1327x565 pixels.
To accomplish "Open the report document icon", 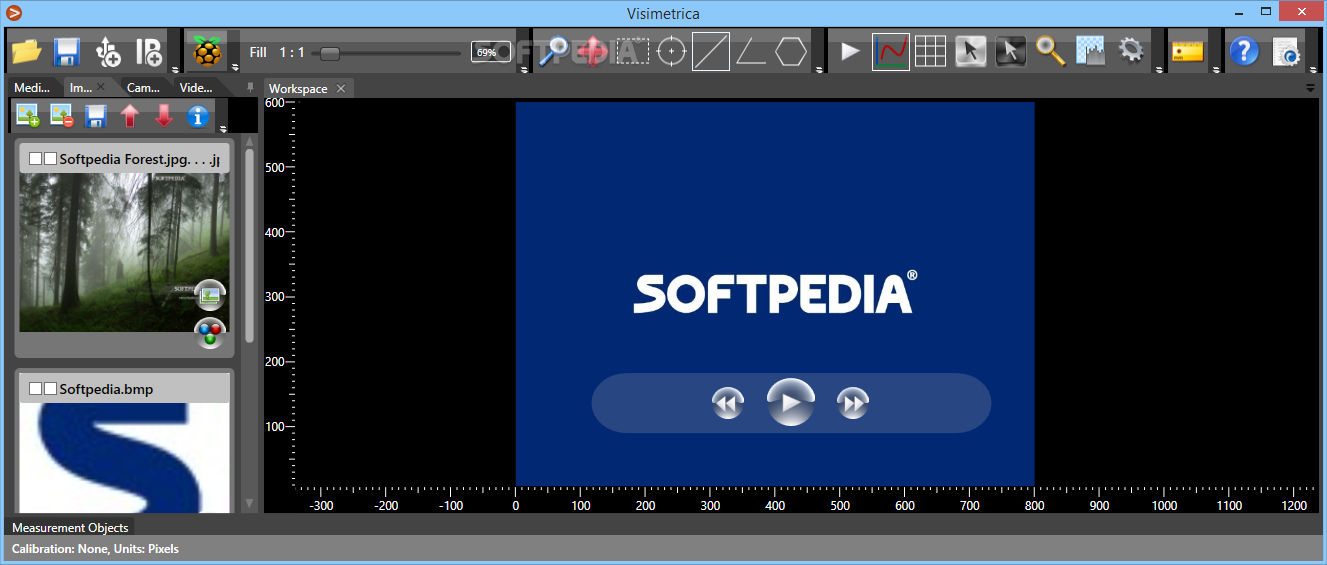I will tap(1285, 51).
